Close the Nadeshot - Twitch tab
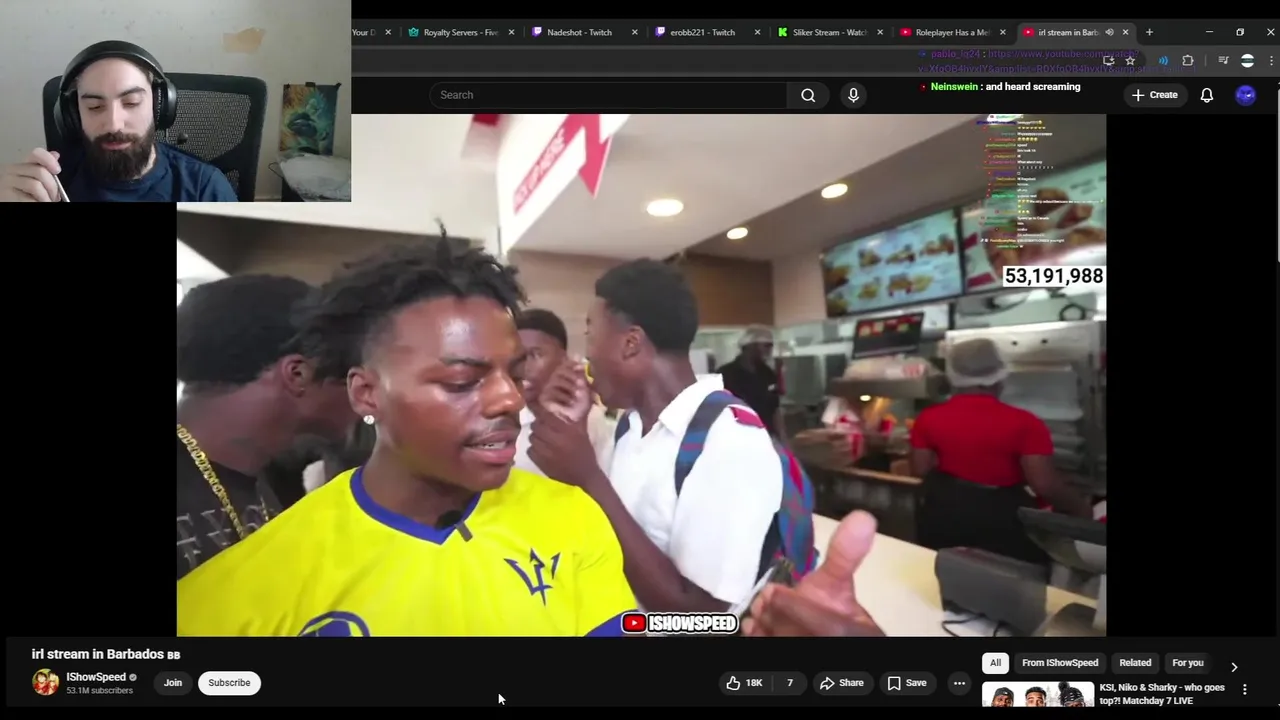 pos(634,32)
